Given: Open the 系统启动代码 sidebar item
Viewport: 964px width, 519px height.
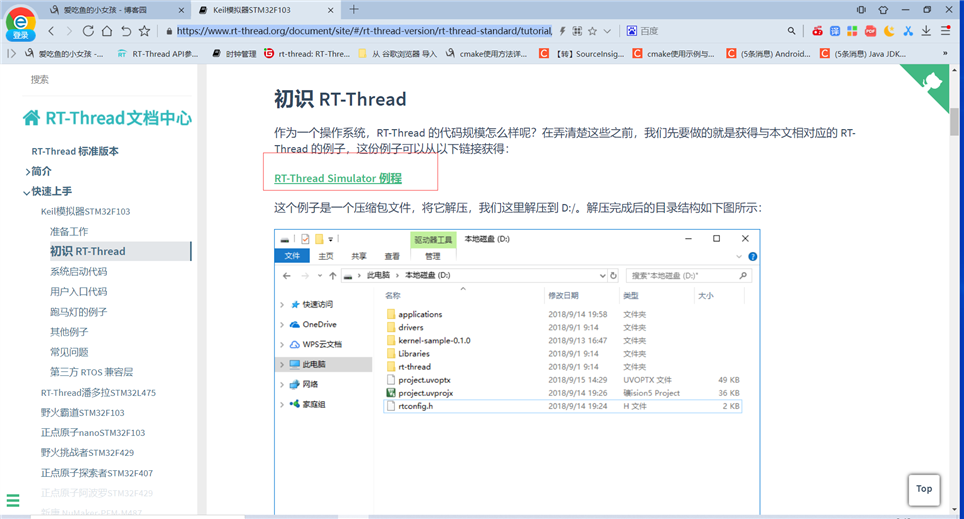Looking at the screenshot, I should (x=78, y=271).
